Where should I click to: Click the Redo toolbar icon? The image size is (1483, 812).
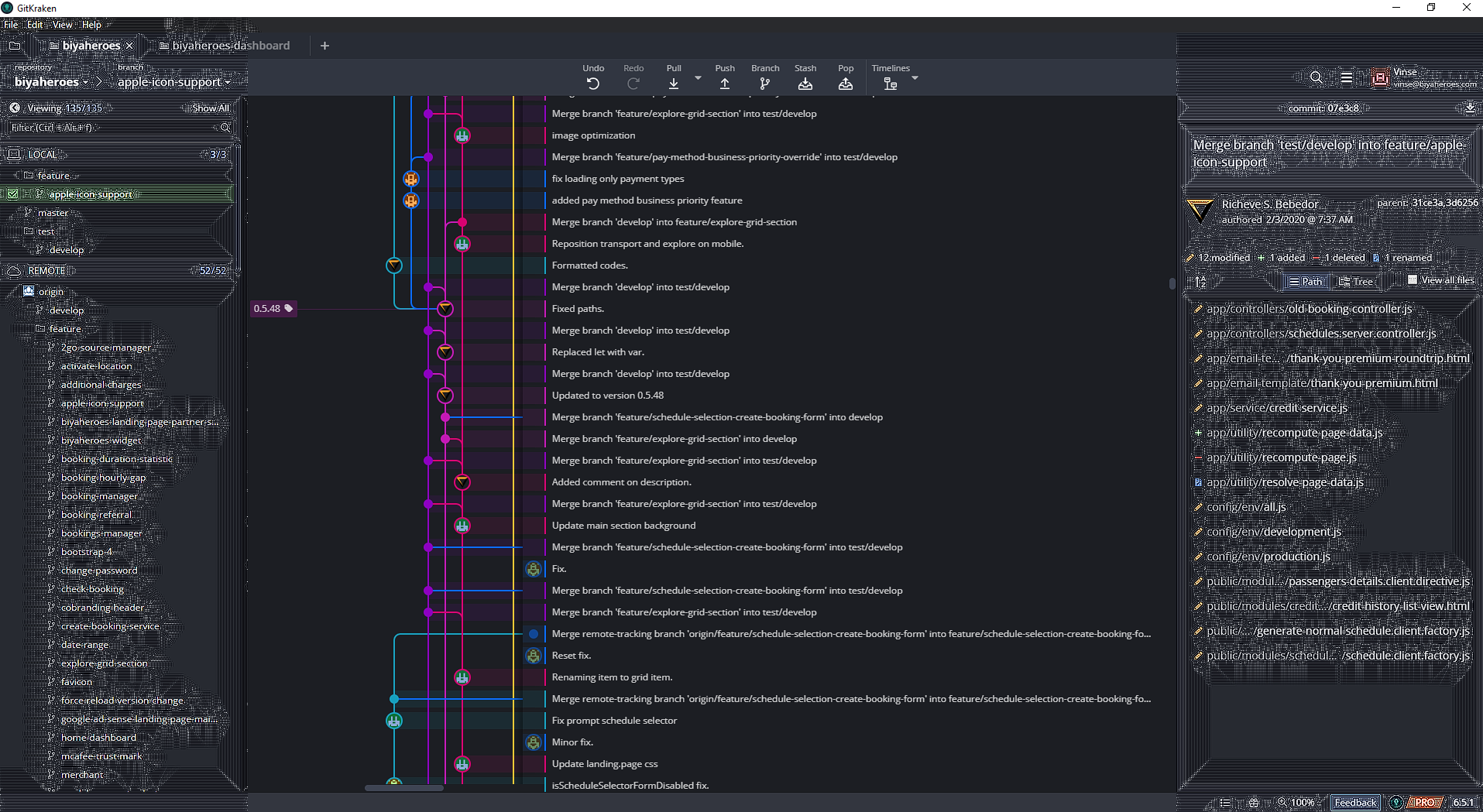(633, 84)
